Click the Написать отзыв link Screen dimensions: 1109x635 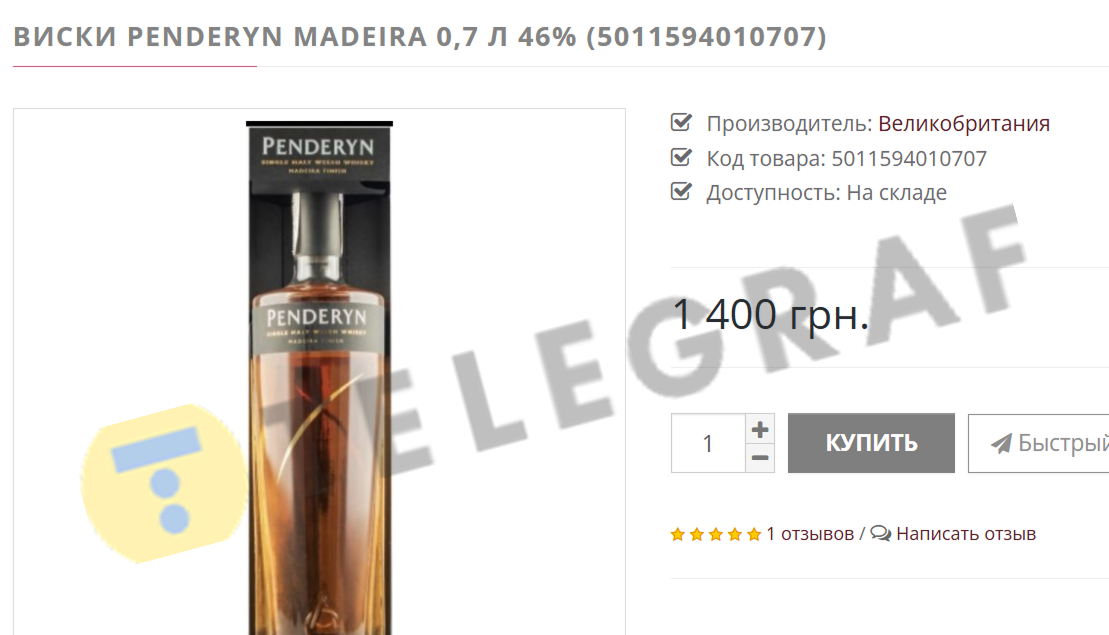[x=965, y=534]
